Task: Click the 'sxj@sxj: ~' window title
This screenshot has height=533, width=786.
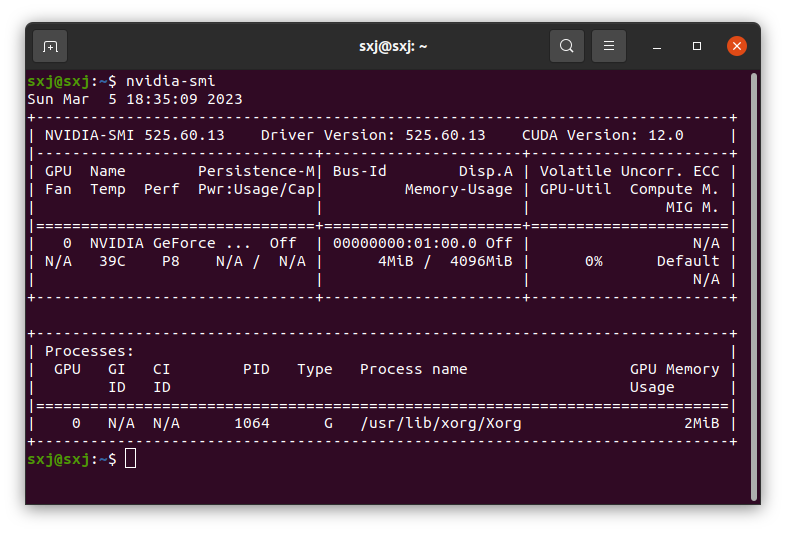Action: [x=393, y=47]
